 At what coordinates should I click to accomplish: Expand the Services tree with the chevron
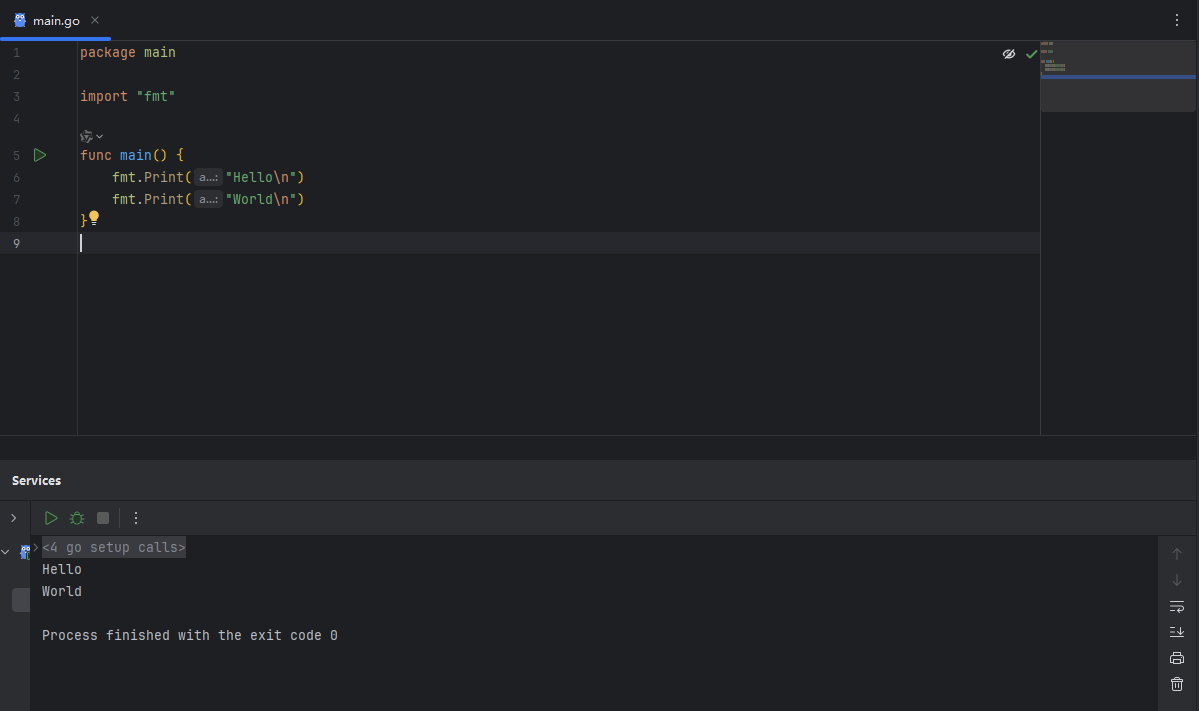coord(13,518)
